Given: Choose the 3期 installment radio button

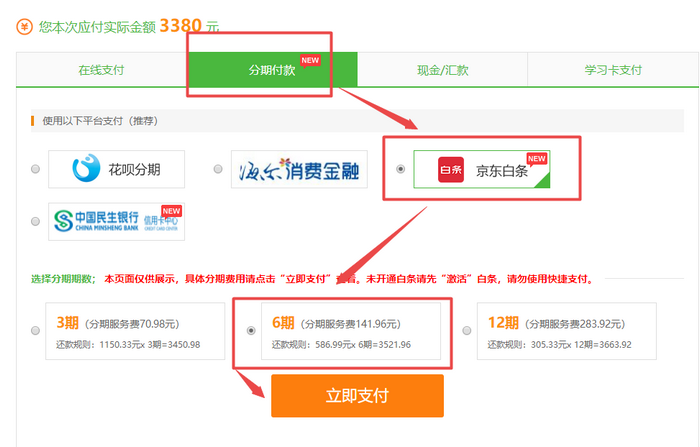Looking at the screenshot, I should click(36, 331).
